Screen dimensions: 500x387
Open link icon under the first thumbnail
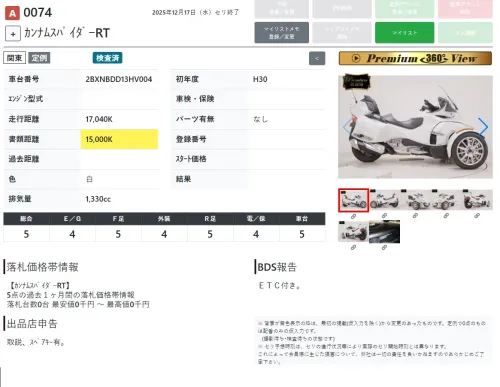pyautogui.click(x=353, y=216)
